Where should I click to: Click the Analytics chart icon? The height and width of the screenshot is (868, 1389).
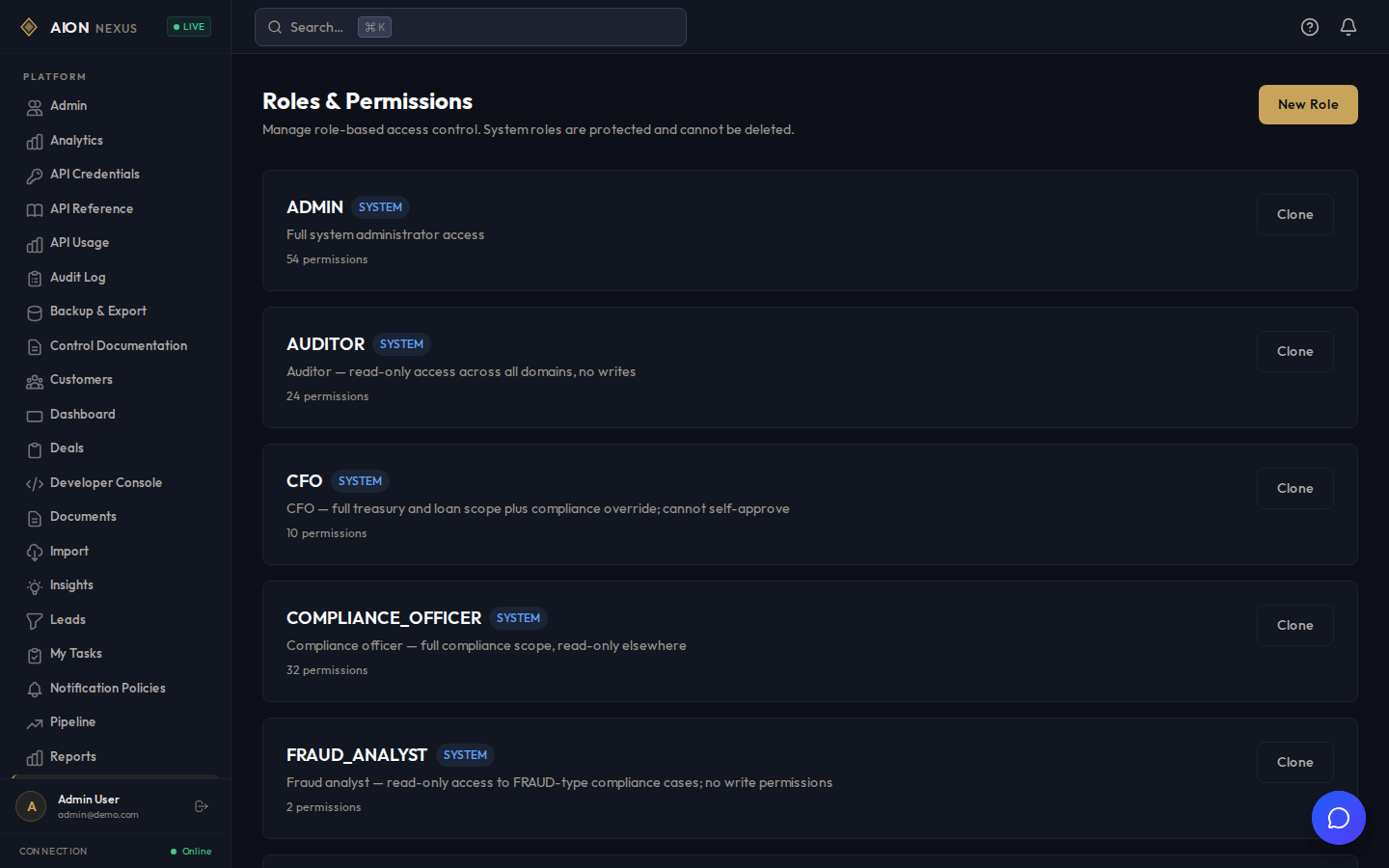[x=35, y=142]
